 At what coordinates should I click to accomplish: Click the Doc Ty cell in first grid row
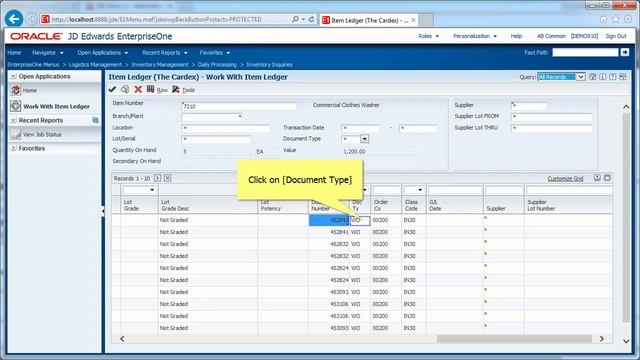(360, 220)
